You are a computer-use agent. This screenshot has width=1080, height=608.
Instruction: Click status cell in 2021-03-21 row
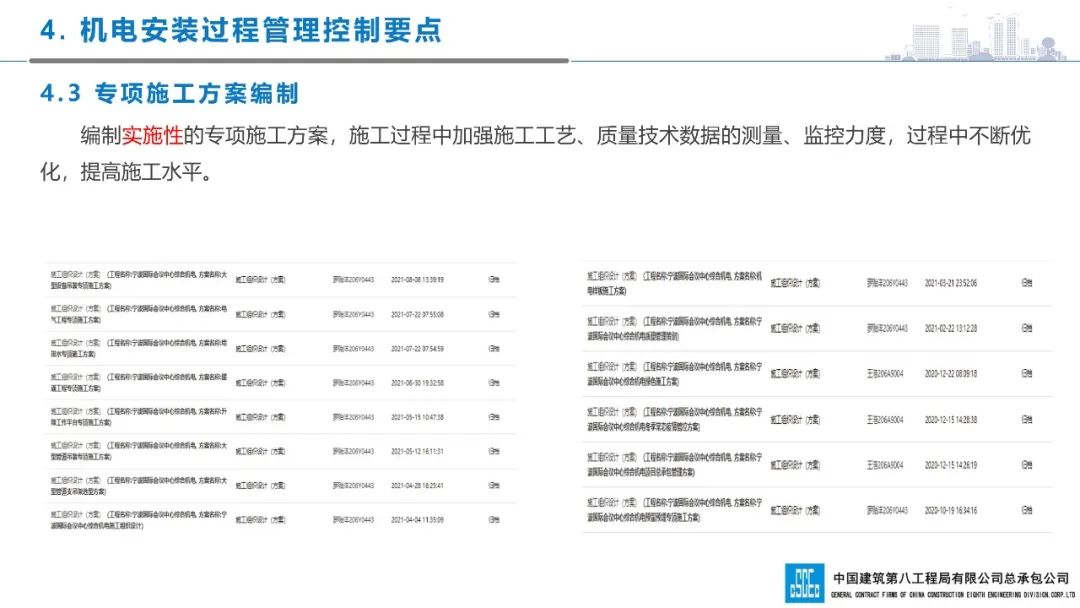(1027, 283)
